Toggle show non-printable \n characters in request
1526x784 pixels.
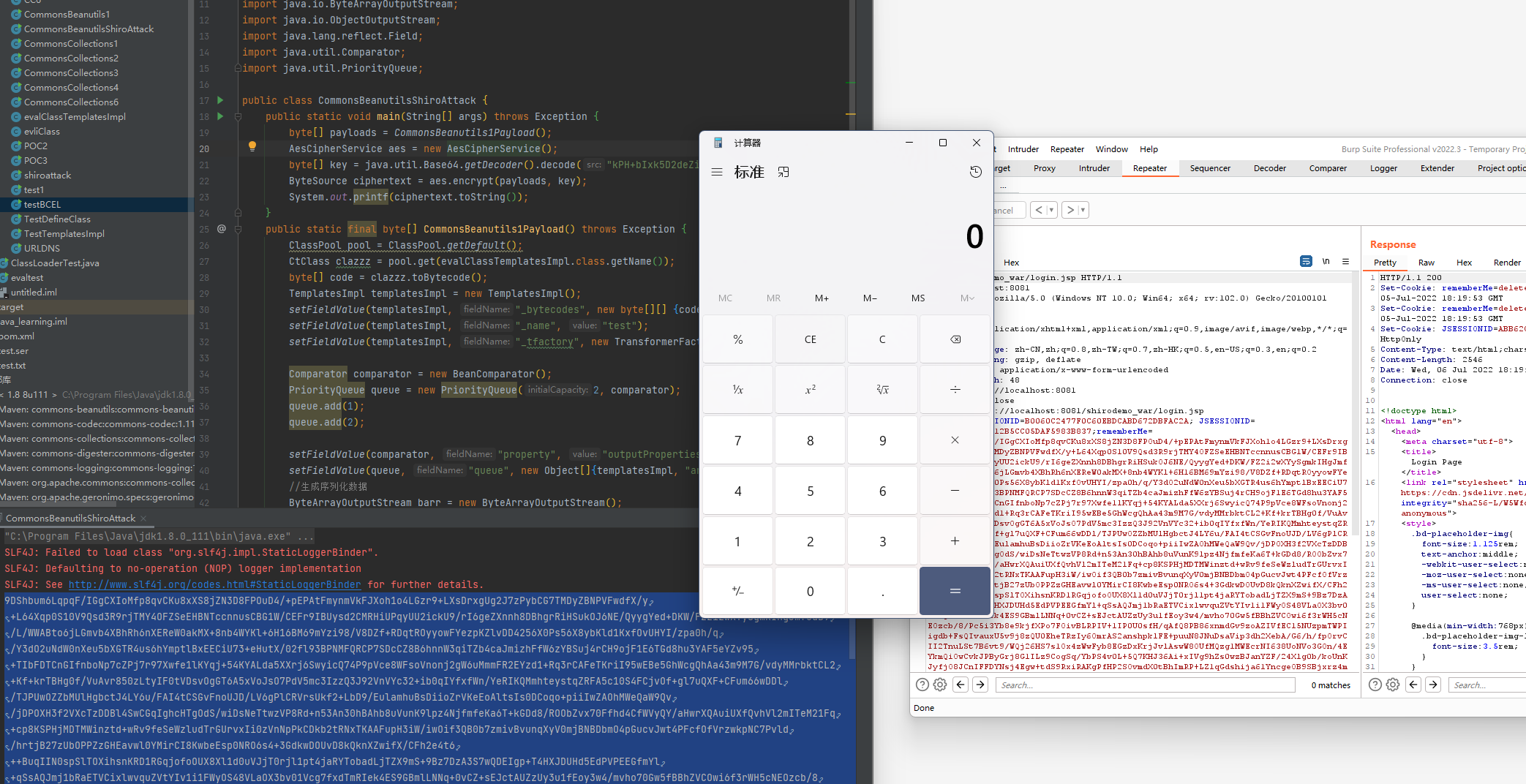[1326, 261]
